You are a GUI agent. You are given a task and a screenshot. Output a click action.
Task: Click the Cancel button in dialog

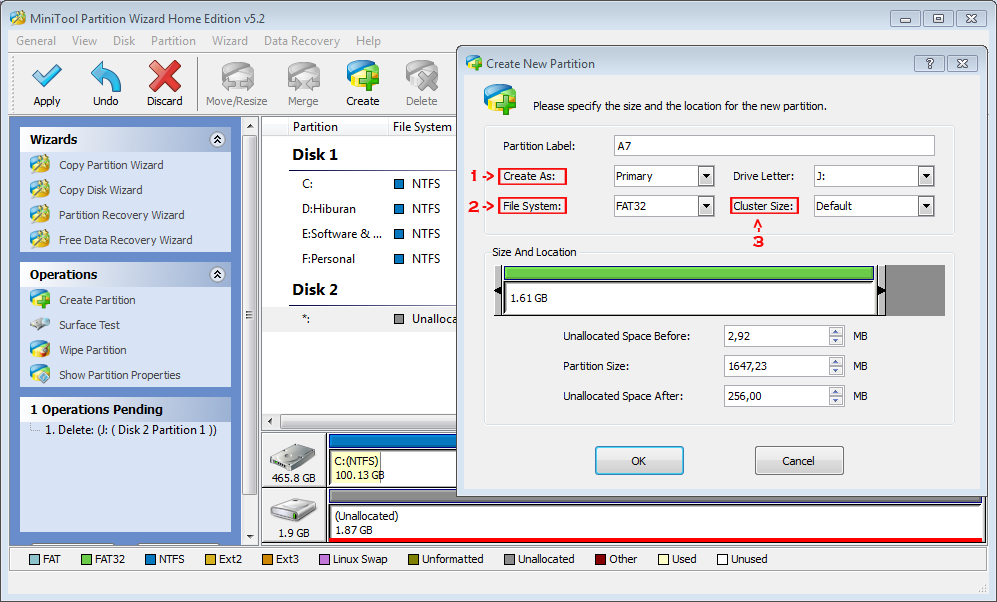(x=799, y=460)
